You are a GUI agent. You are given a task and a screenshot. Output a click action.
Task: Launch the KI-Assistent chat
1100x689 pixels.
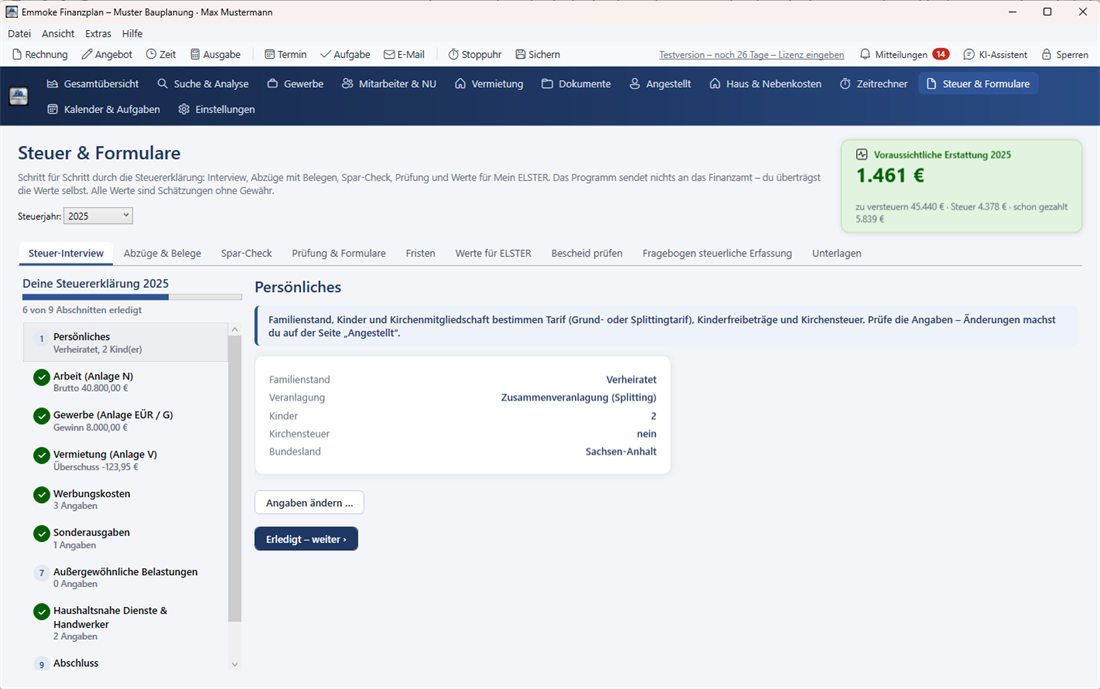995,54
